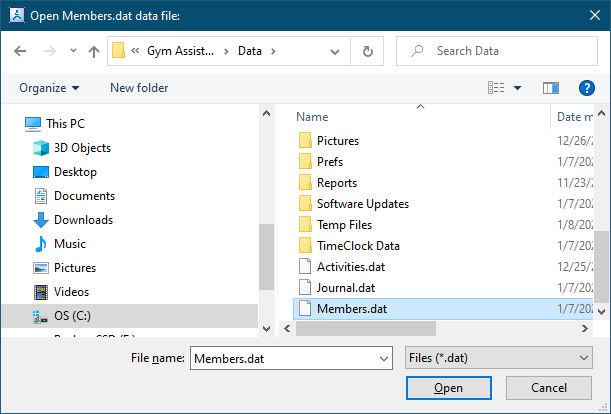
Task: Open the file type filter dropdown
Action: click(497, 357)
